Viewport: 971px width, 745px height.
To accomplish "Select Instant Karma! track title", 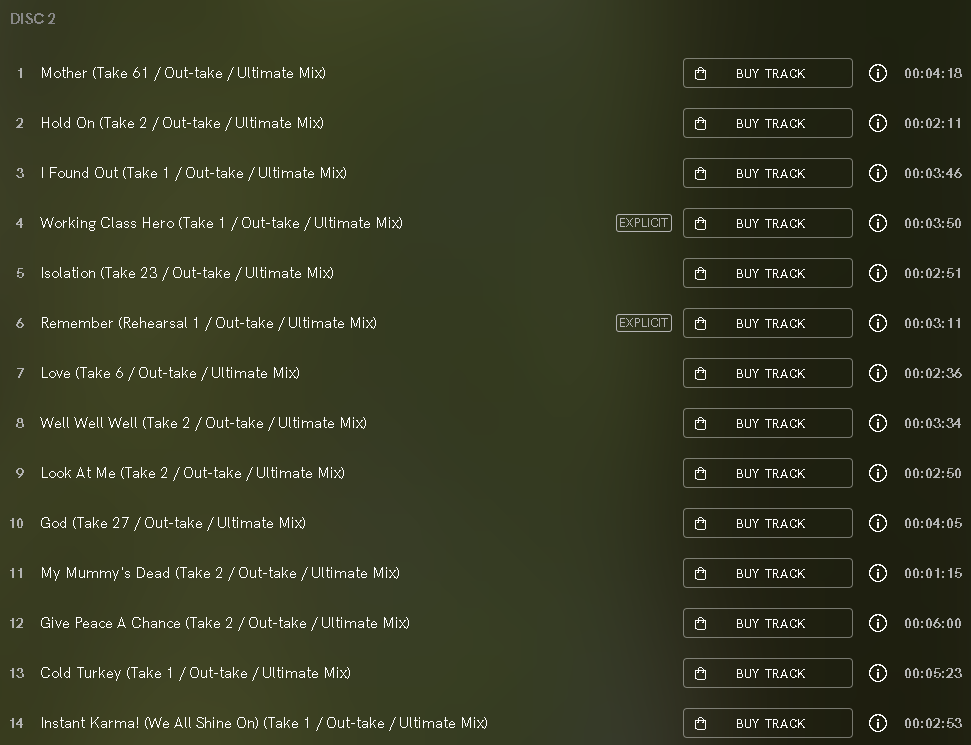I will point(264,723).
